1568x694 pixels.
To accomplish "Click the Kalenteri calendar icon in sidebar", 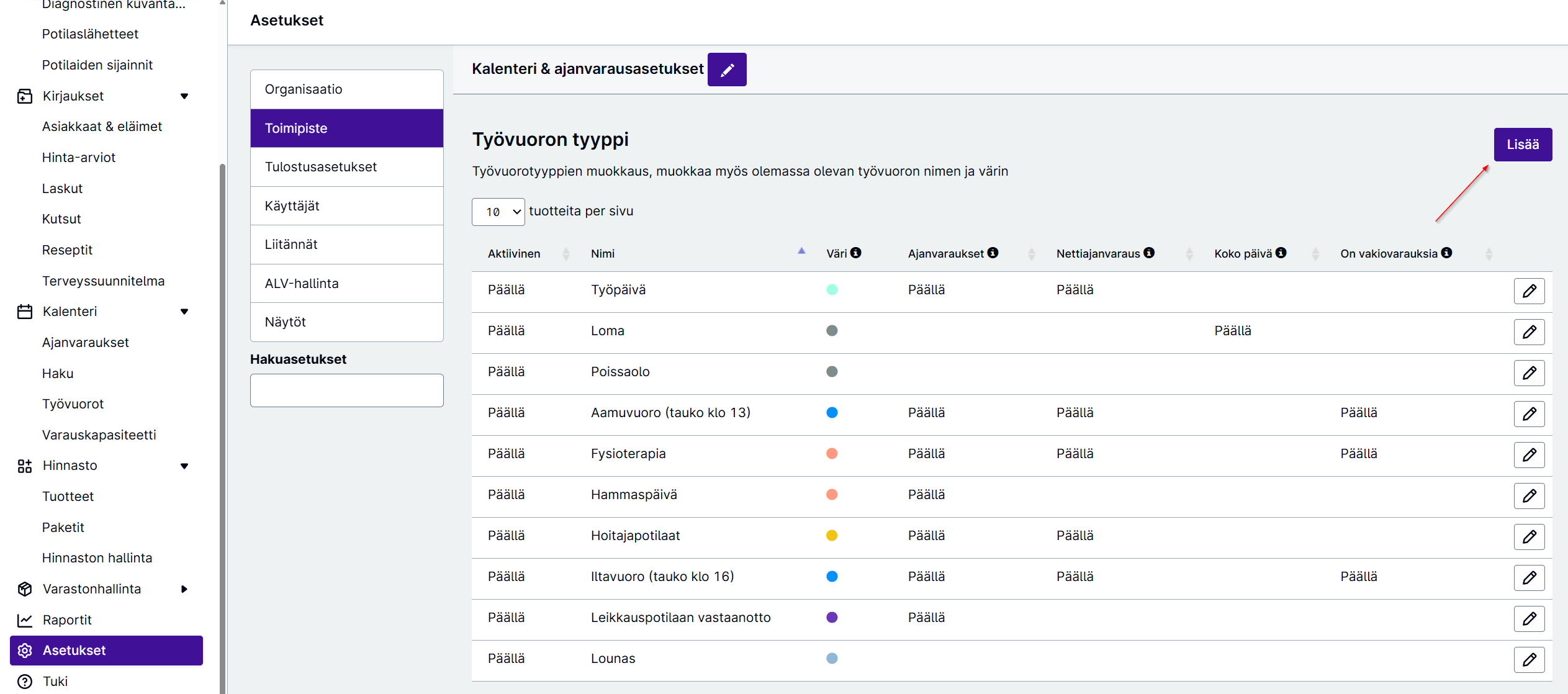I will (x=25, y=312).
